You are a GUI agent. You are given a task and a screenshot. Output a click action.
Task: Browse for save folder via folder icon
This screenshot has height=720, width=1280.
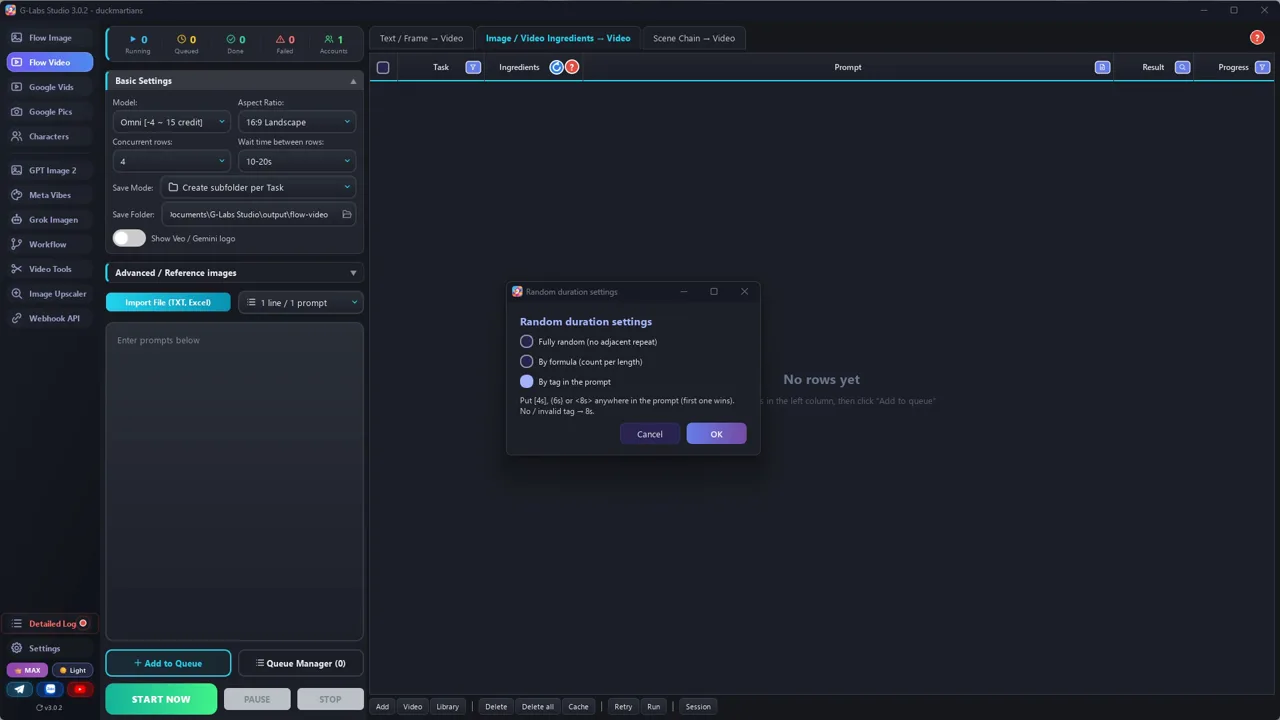347,214
